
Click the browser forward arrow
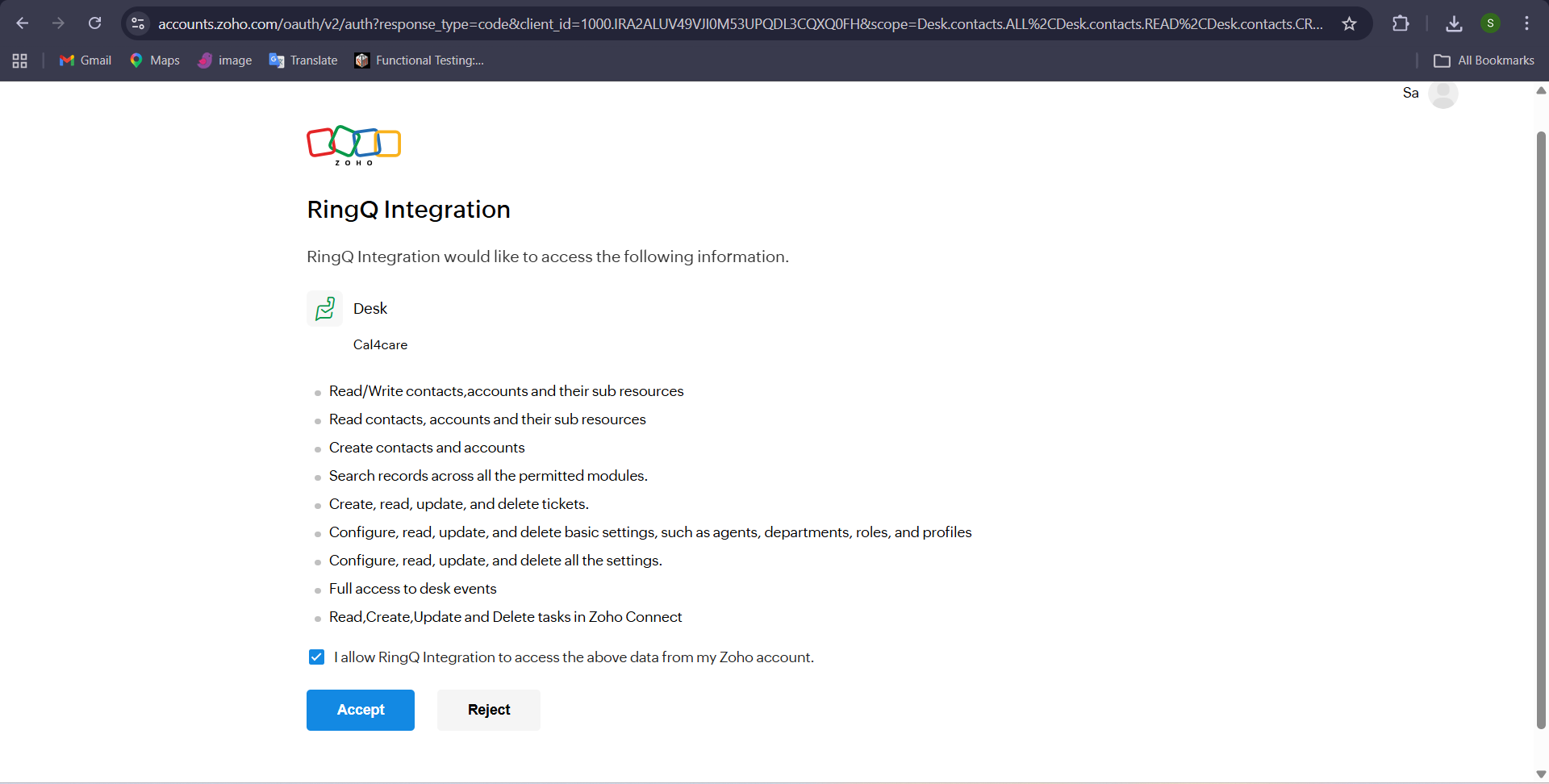tap(58, 23)
